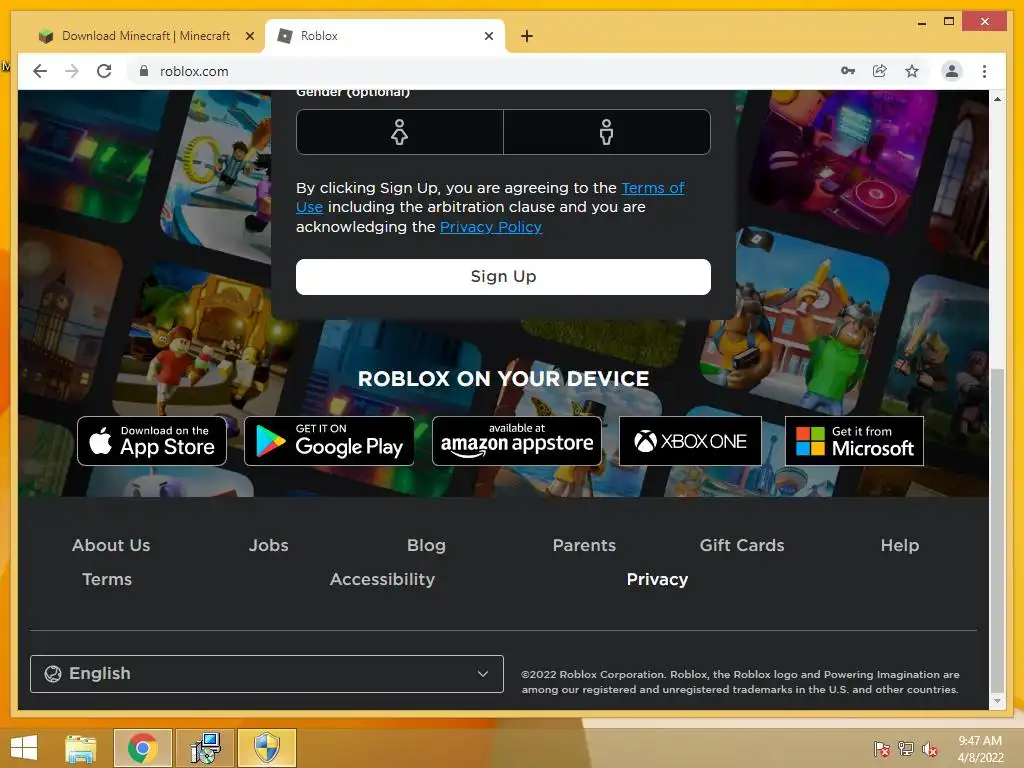This screenshot has height=768, width=1024.
Task: Expand the English language dropdown
Action: [266, 673]
